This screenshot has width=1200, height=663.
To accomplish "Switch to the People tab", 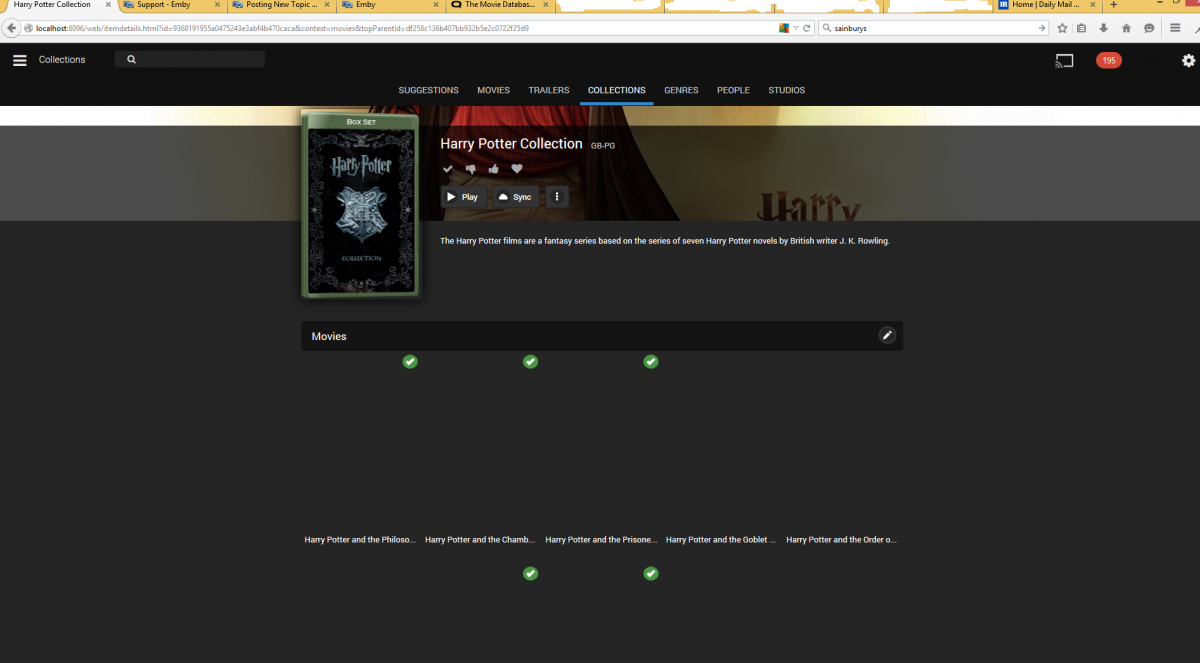I will tap(733, 90).
